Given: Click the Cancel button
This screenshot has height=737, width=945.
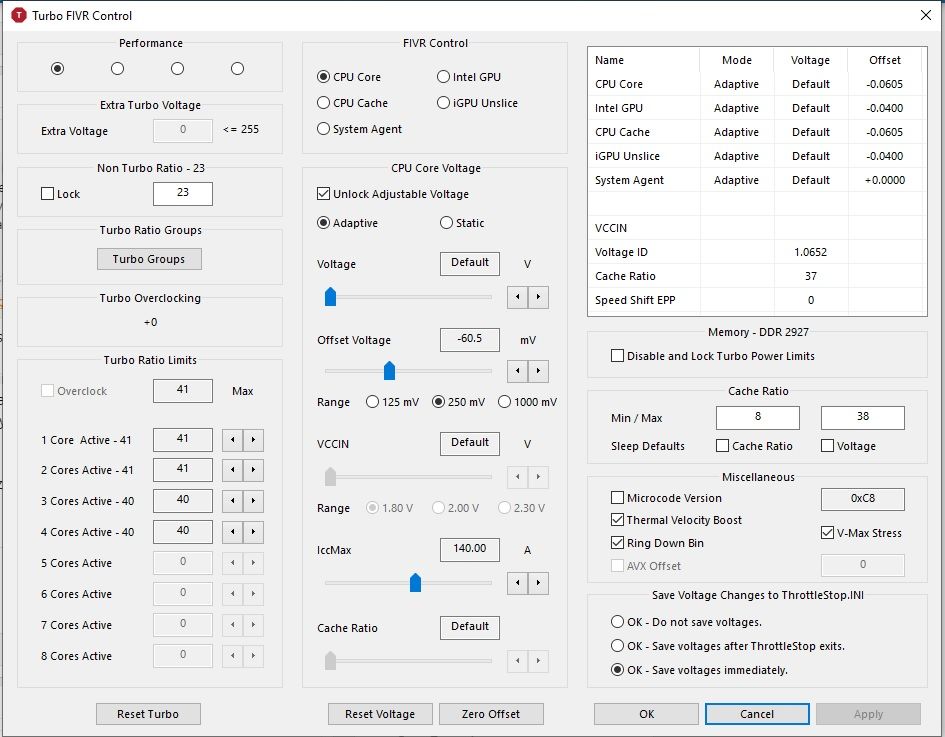Looking at the screenshot, I should (x=757, y=714).
